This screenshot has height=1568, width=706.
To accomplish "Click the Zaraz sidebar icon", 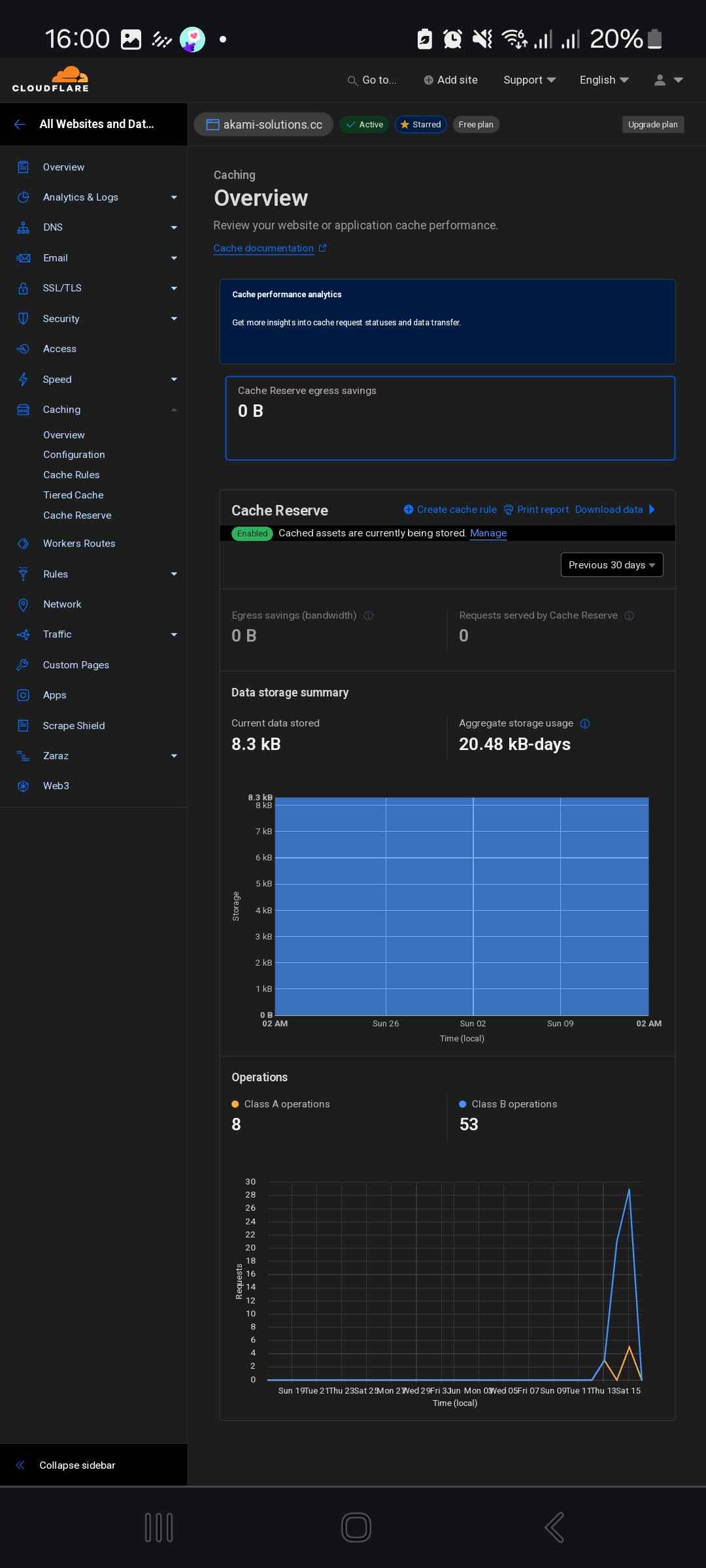I will coord(23,756).
